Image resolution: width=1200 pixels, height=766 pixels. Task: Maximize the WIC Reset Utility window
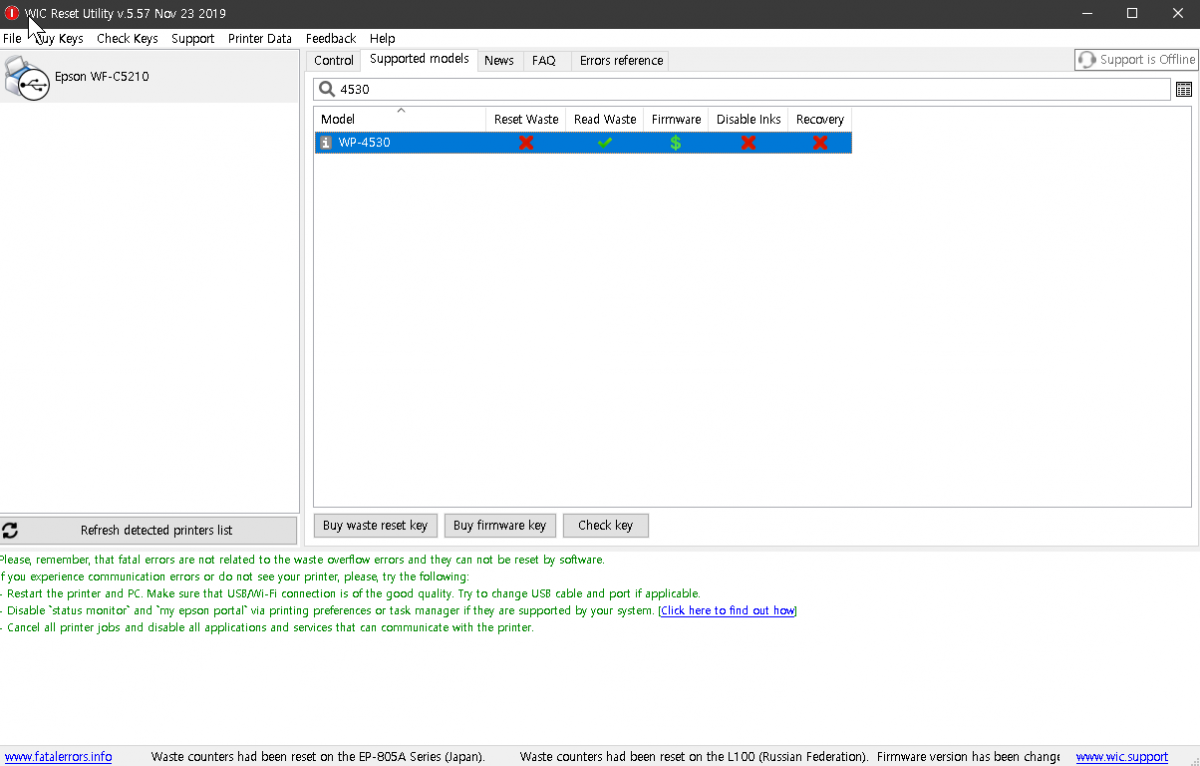pos(1132,14)
